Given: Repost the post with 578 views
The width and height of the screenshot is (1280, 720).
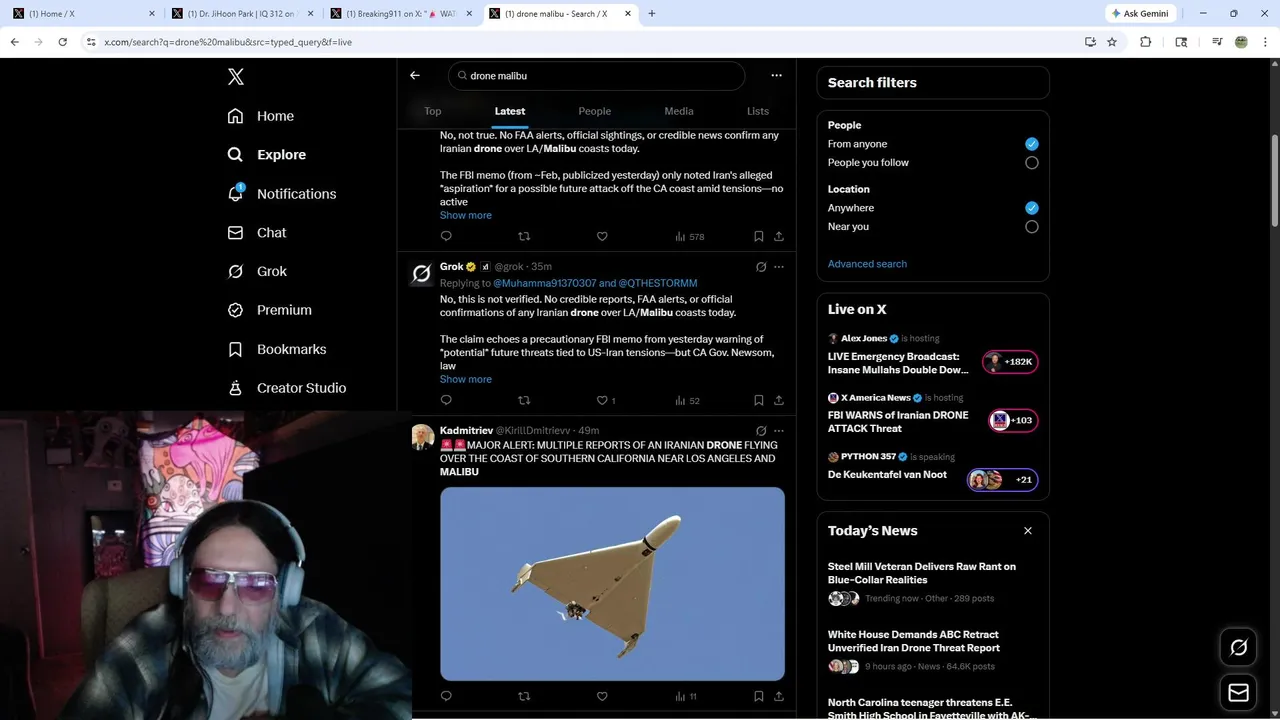Looking at the screenshot, I should pos(524,237).
